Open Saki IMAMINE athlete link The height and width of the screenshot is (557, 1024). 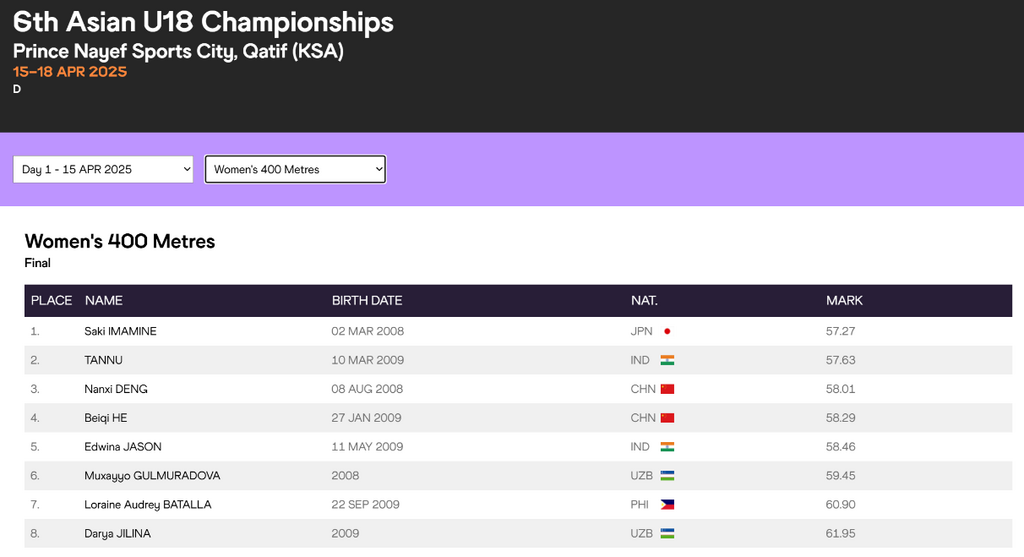pyautogui.click(x=120, y=331)
